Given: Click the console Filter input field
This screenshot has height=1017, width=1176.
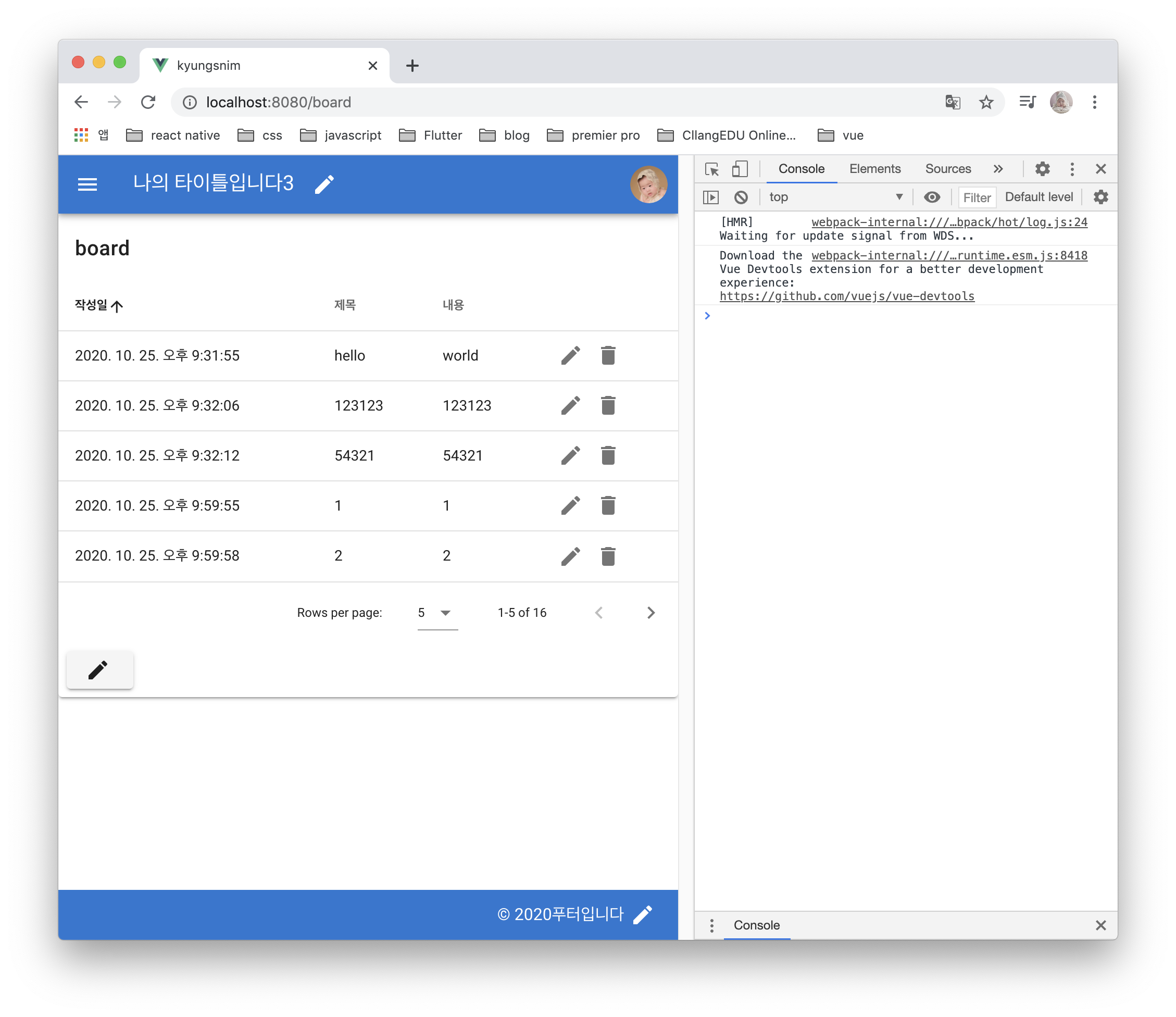Looking at the screenshot, I should point(977,197).
